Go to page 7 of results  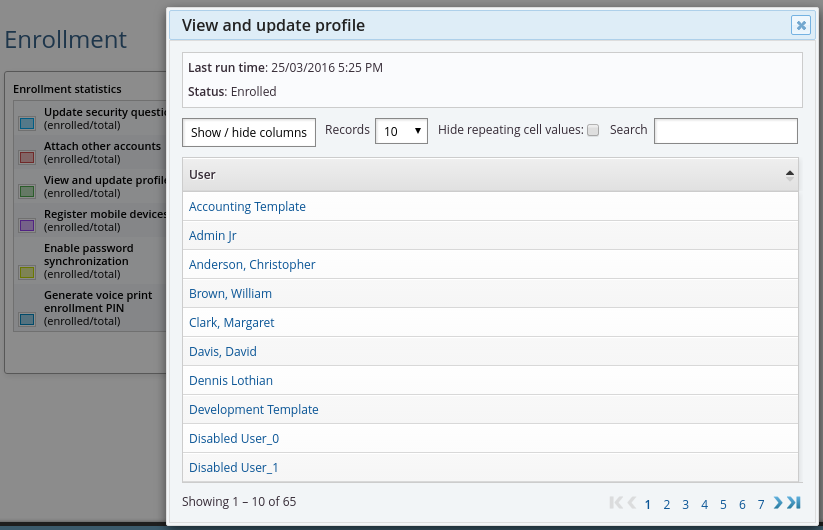[x=761, y=504]
